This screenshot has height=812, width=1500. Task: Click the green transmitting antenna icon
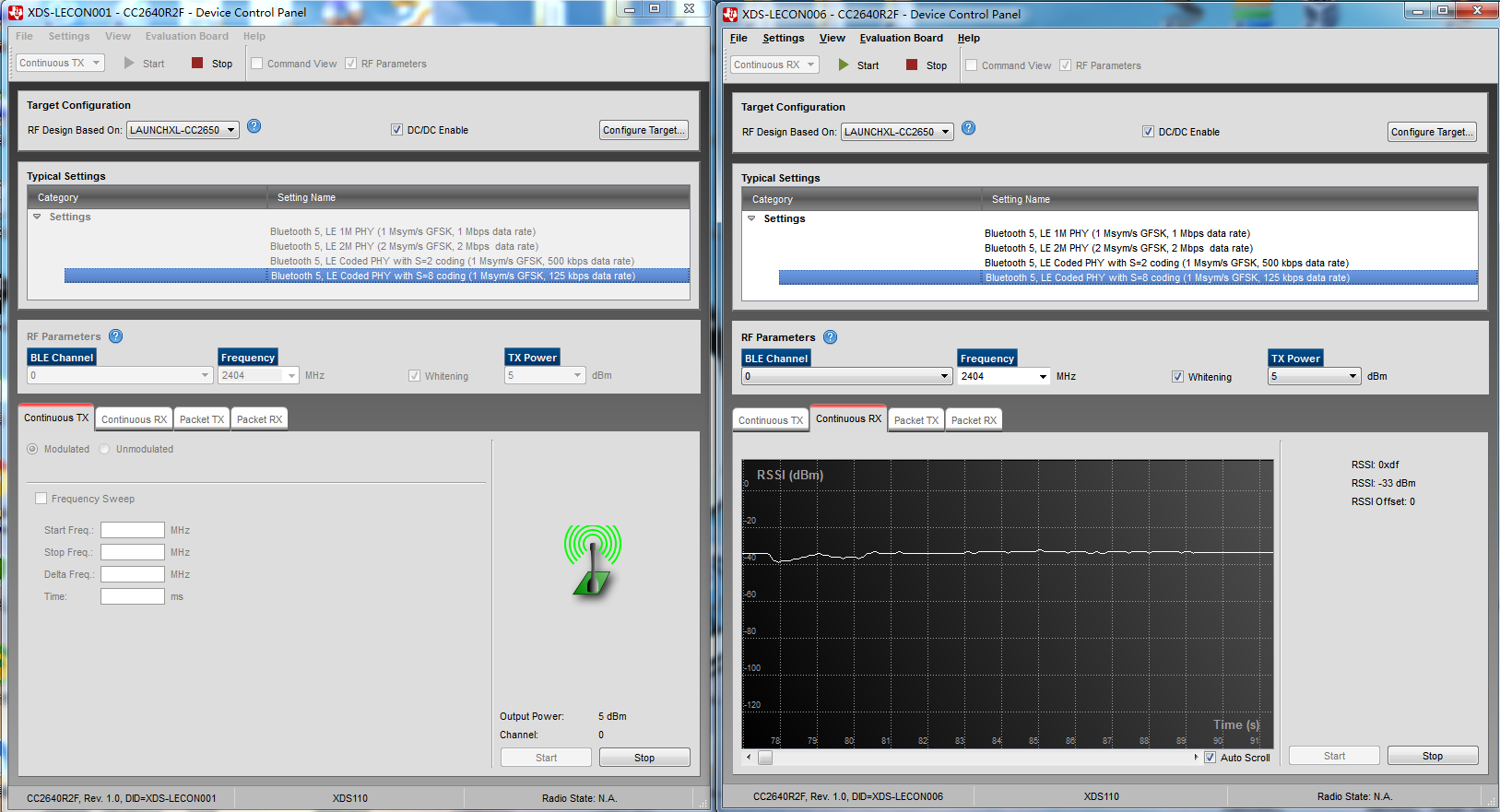(593, 559)
